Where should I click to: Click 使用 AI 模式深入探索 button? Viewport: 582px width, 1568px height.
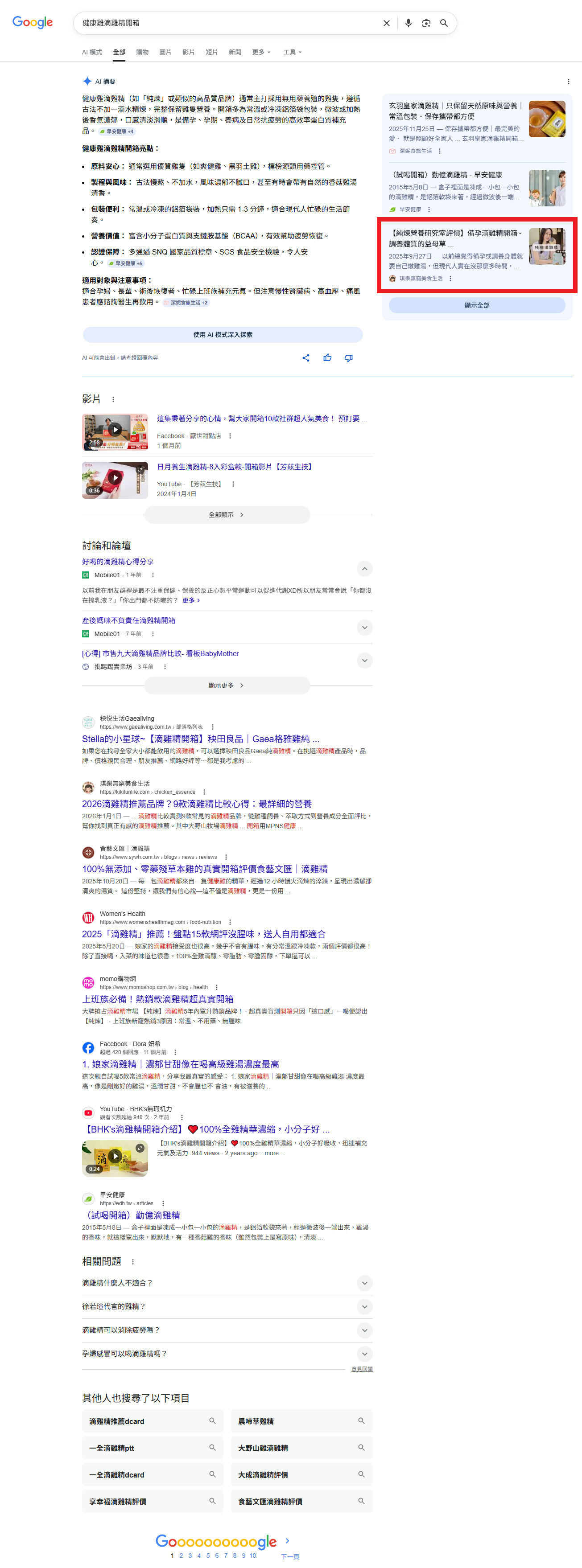point(223,335)
